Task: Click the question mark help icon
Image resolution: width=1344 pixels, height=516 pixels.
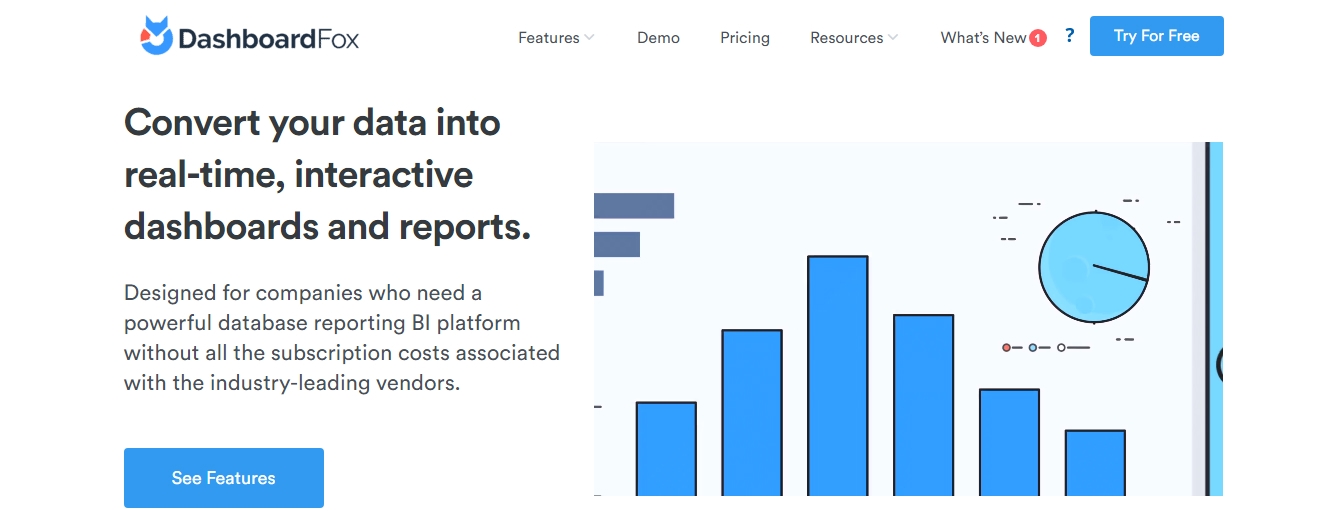Action: tap(1069, 36)
